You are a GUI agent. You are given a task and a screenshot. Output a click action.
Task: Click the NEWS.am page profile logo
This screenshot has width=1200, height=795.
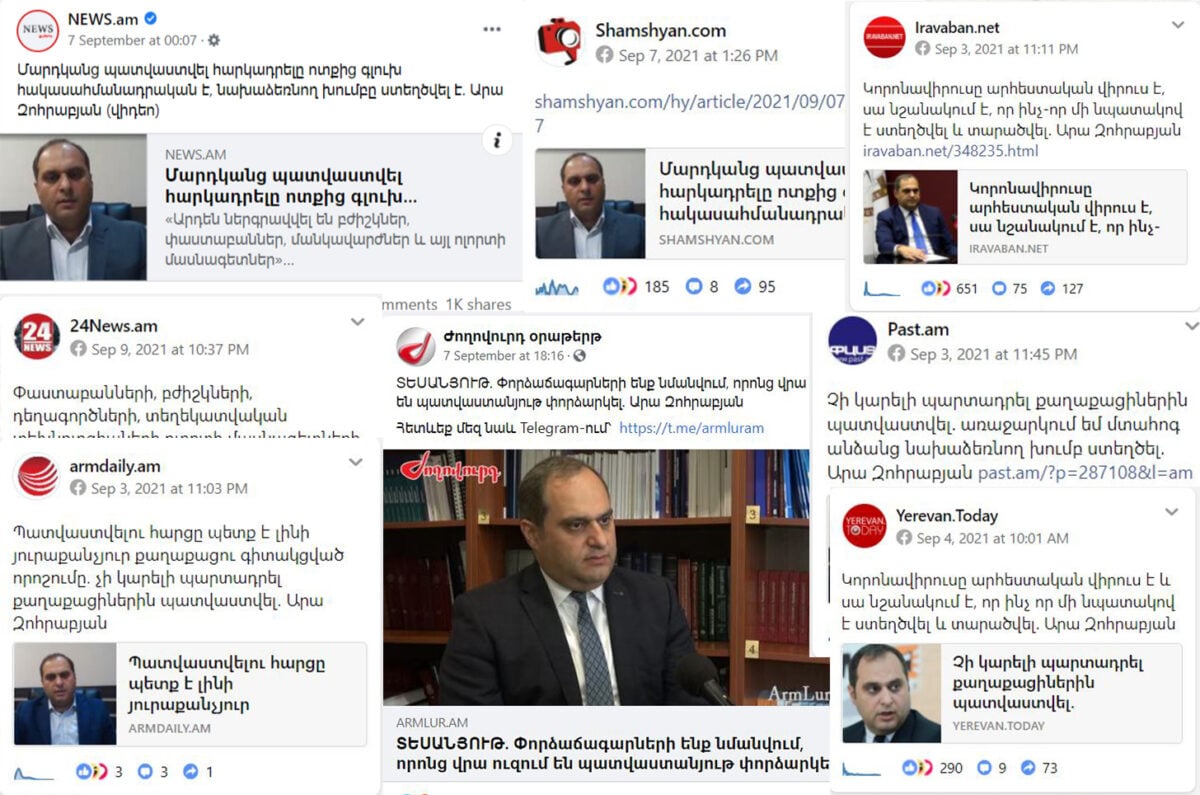38,30
